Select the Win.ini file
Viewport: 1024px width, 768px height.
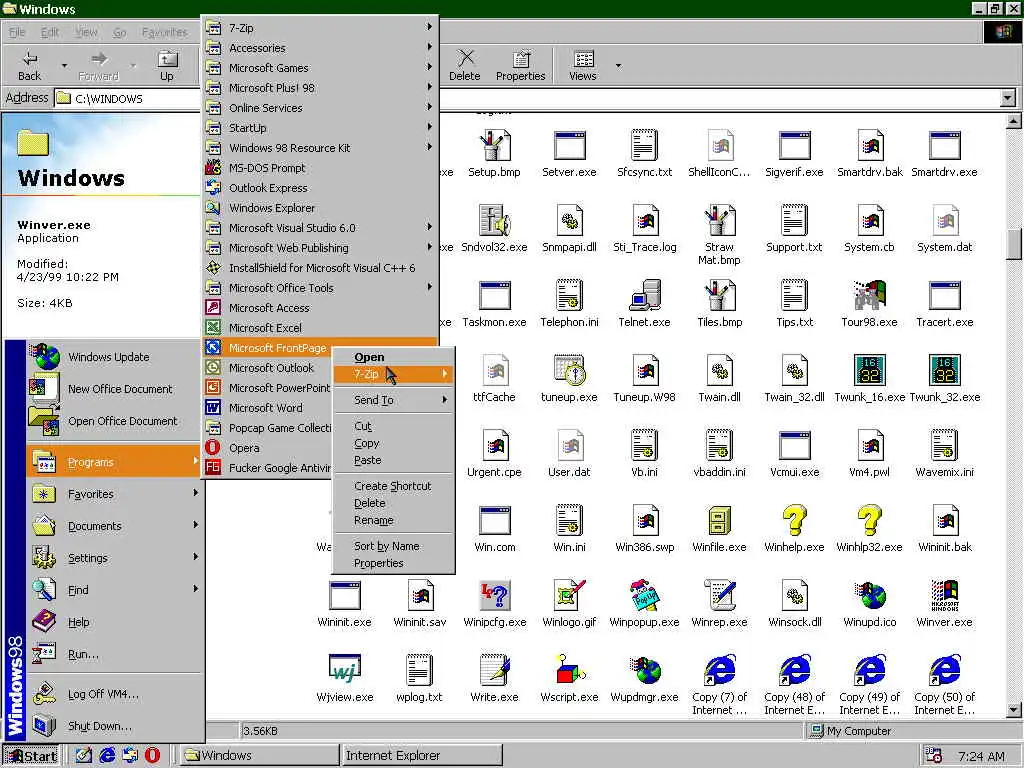(569, 530)
